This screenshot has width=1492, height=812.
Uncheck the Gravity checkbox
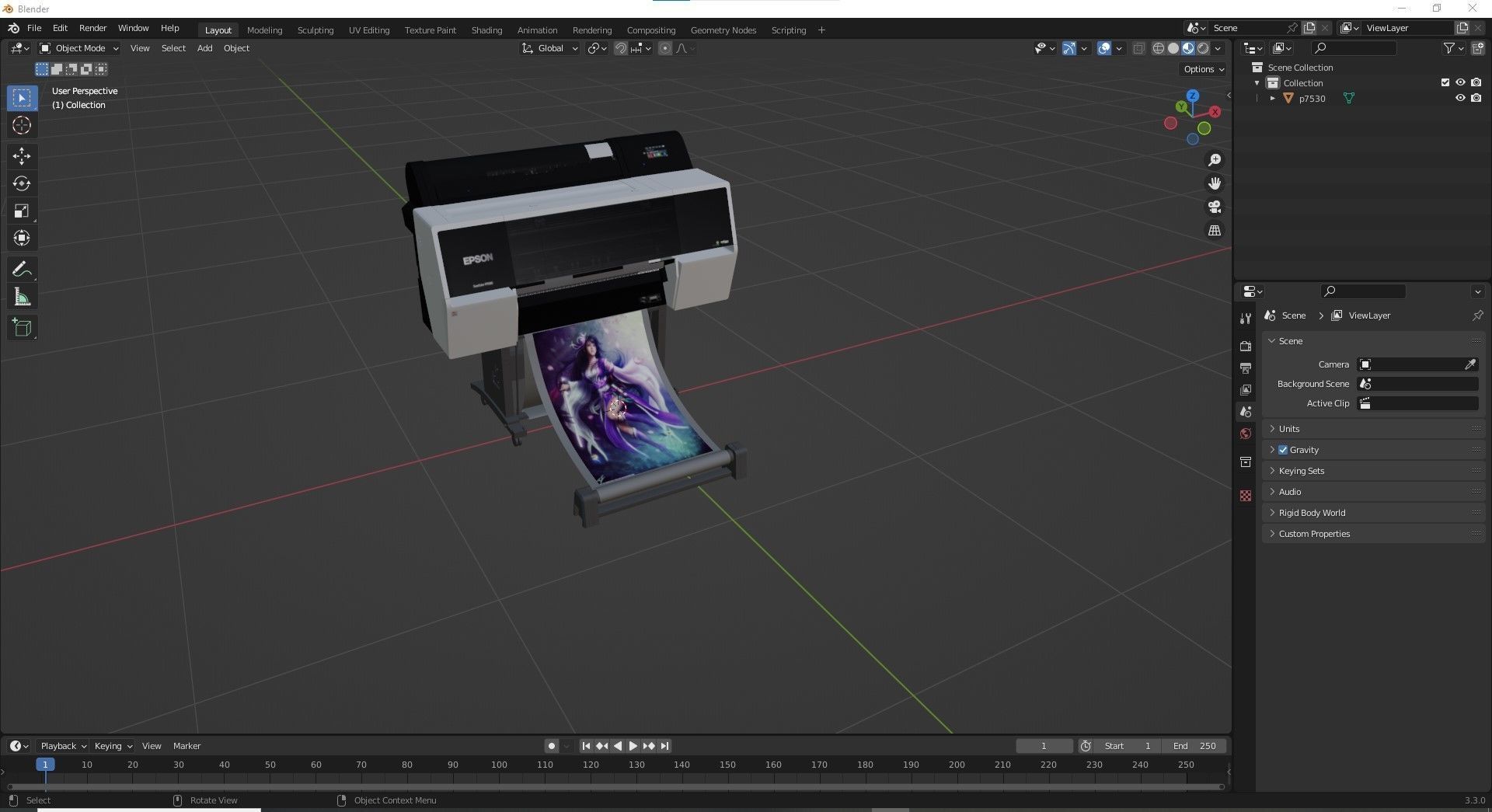1283,450
